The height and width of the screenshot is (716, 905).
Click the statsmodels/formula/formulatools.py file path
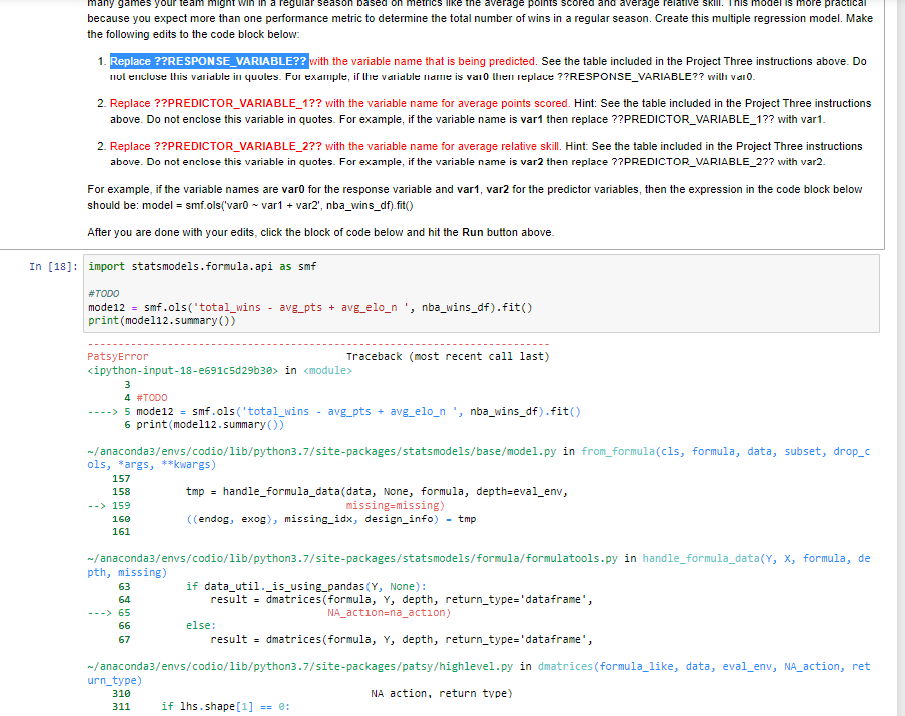[x=352, y=558]
